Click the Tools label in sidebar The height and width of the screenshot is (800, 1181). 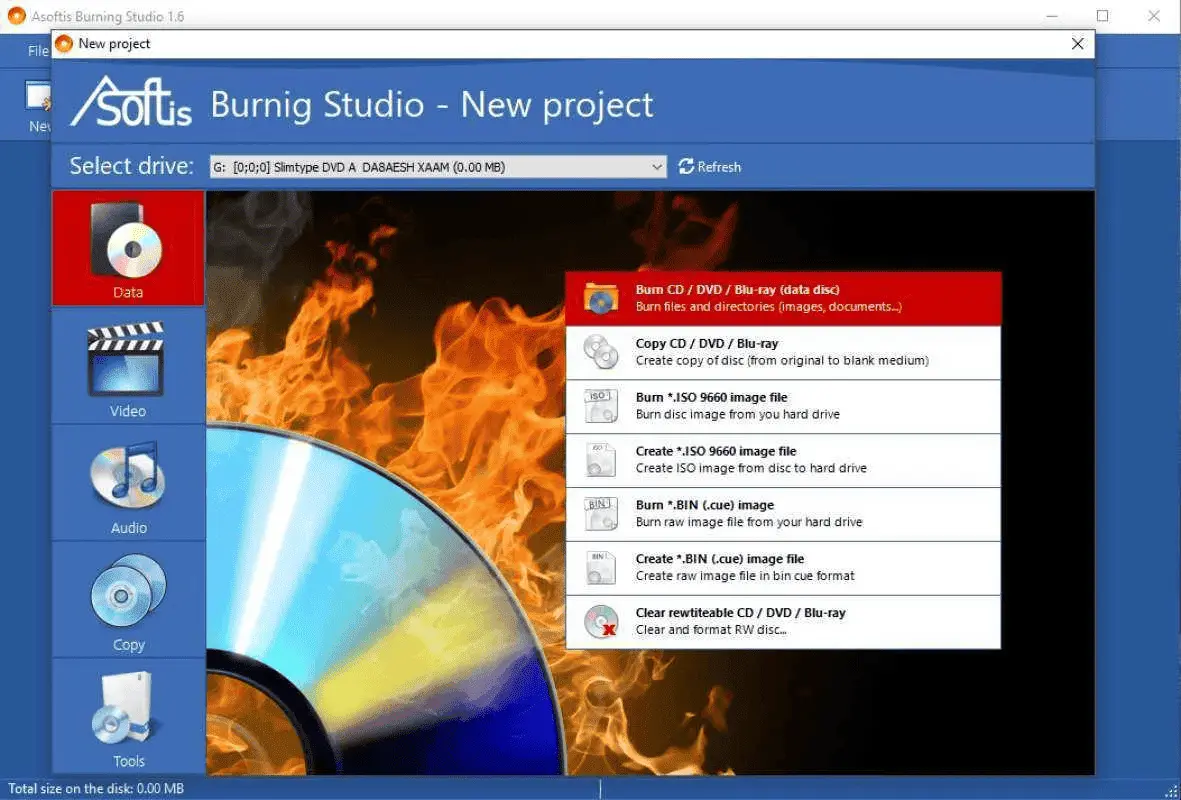pyautogui.click(x=129, y=761)
